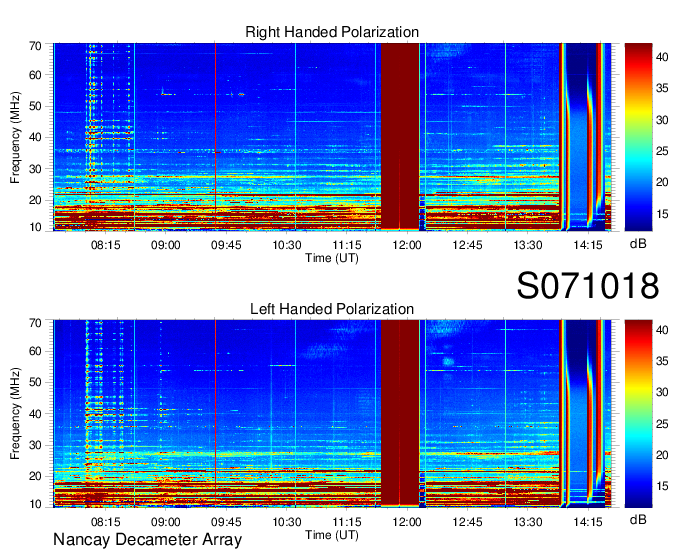This screenshot has width=680, height=552.
Task: Click the 12:45 tick on Right Handed time axis
Action: (x=467, y=245)
